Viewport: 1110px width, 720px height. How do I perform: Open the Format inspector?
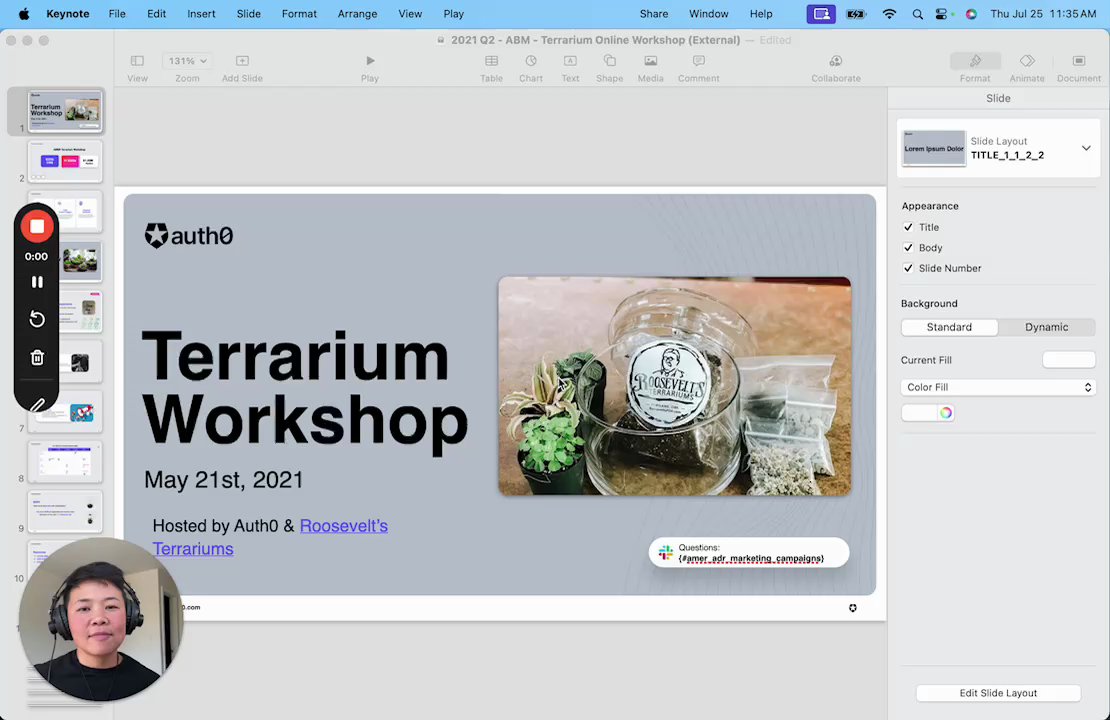975,62
